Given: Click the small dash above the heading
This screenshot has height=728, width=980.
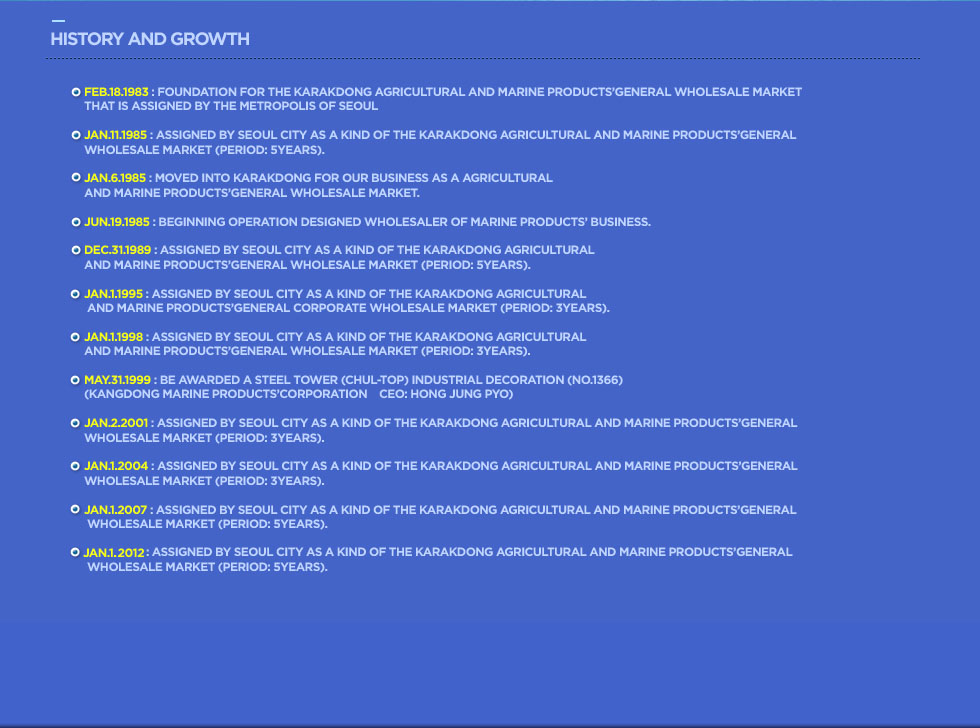Looking at the screenshot, I should coord(58,21).
